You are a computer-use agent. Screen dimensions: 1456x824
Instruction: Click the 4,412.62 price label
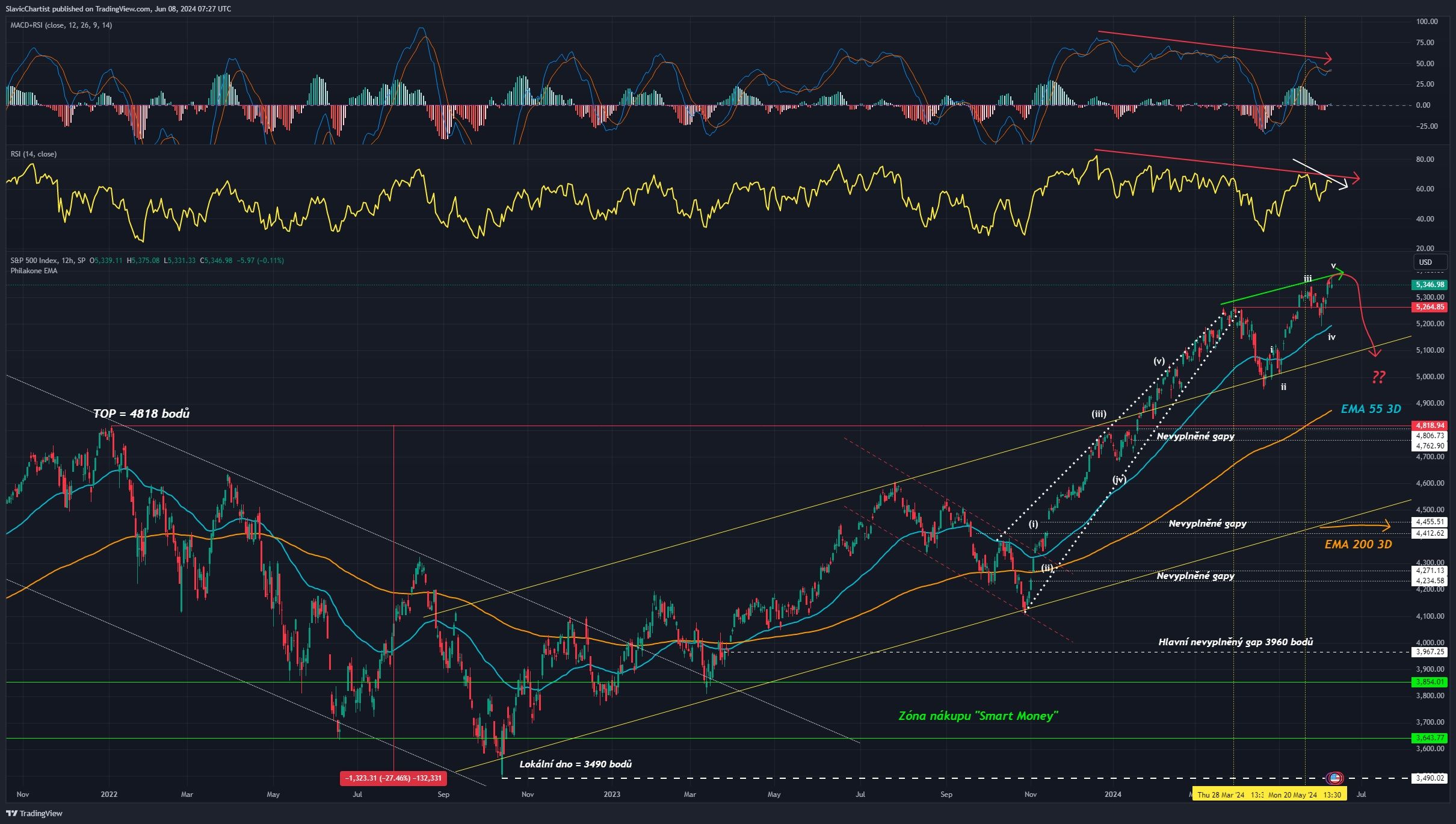pyautogui.click(x=1430, y=533)
